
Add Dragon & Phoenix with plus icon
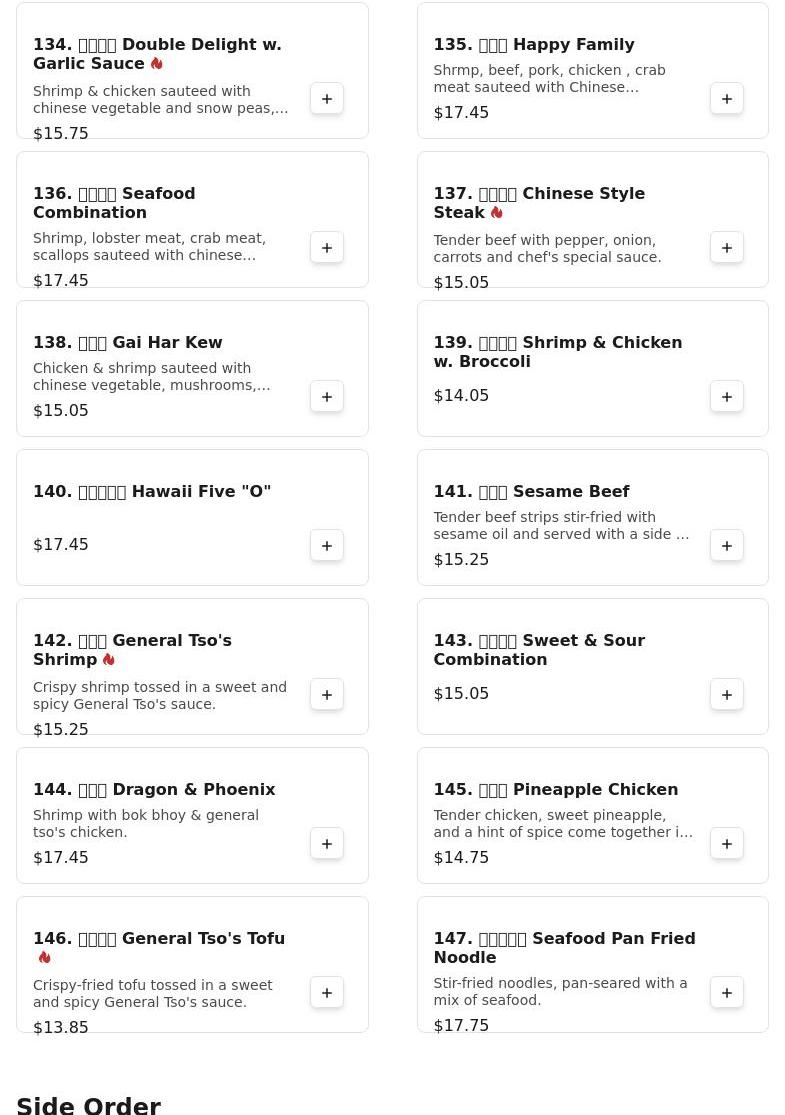click(x=327, y=843)
